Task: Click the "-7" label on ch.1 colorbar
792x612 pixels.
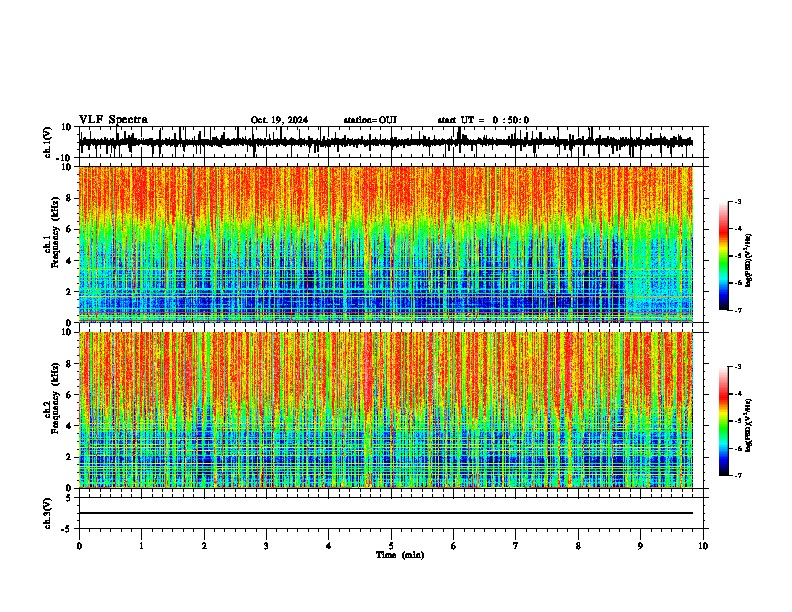Action: coord(738,310)
